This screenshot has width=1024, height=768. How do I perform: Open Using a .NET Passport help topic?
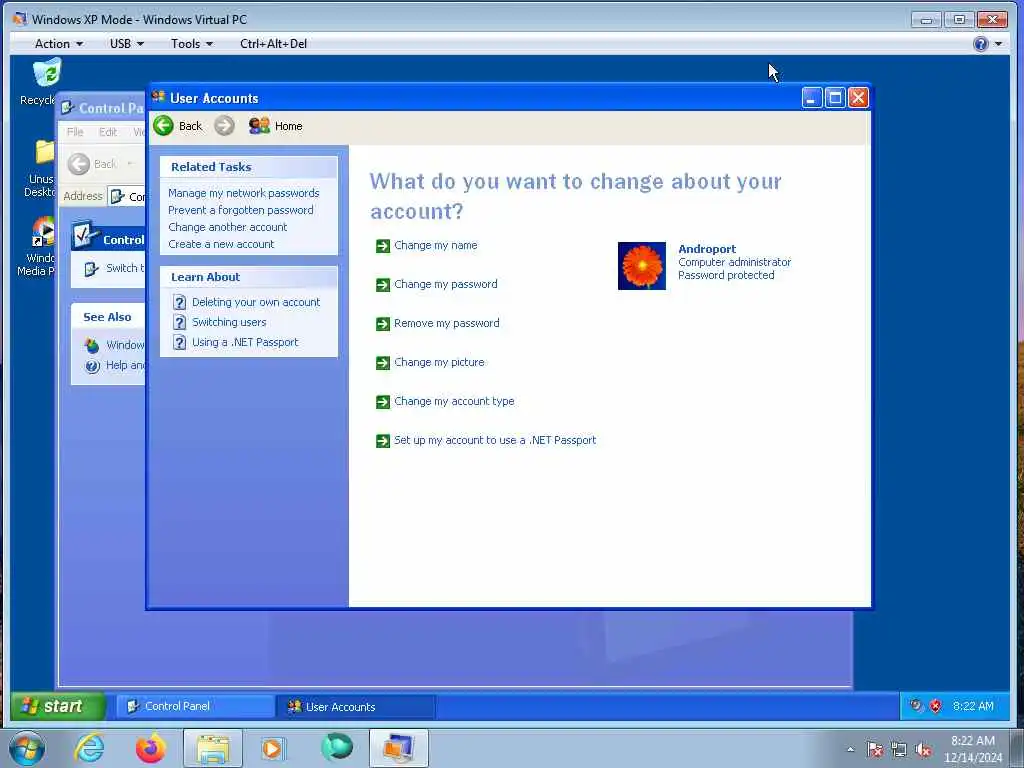(x=245, y=342)
